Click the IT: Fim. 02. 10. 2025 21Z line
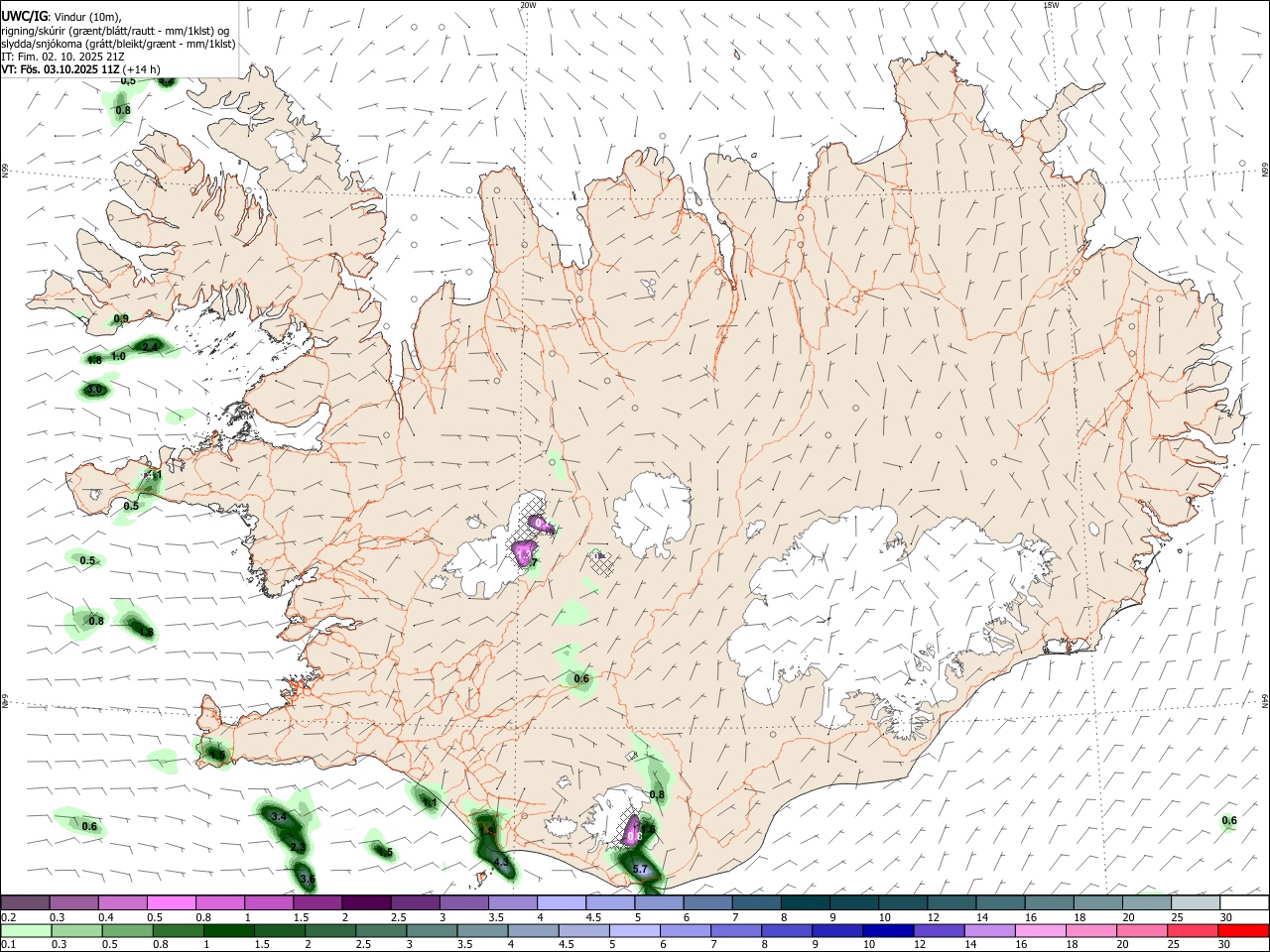This screenshot has width=1270, height=952. tap(63, 58)
